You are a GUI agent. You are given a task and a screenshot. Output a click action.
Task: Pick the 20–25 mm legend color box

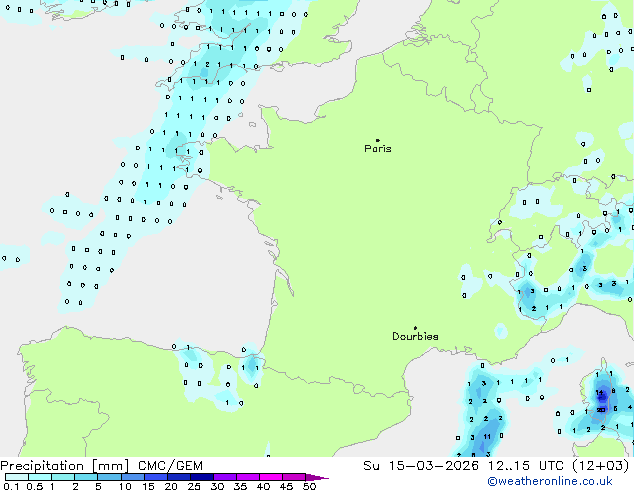(x=179, y=477)
